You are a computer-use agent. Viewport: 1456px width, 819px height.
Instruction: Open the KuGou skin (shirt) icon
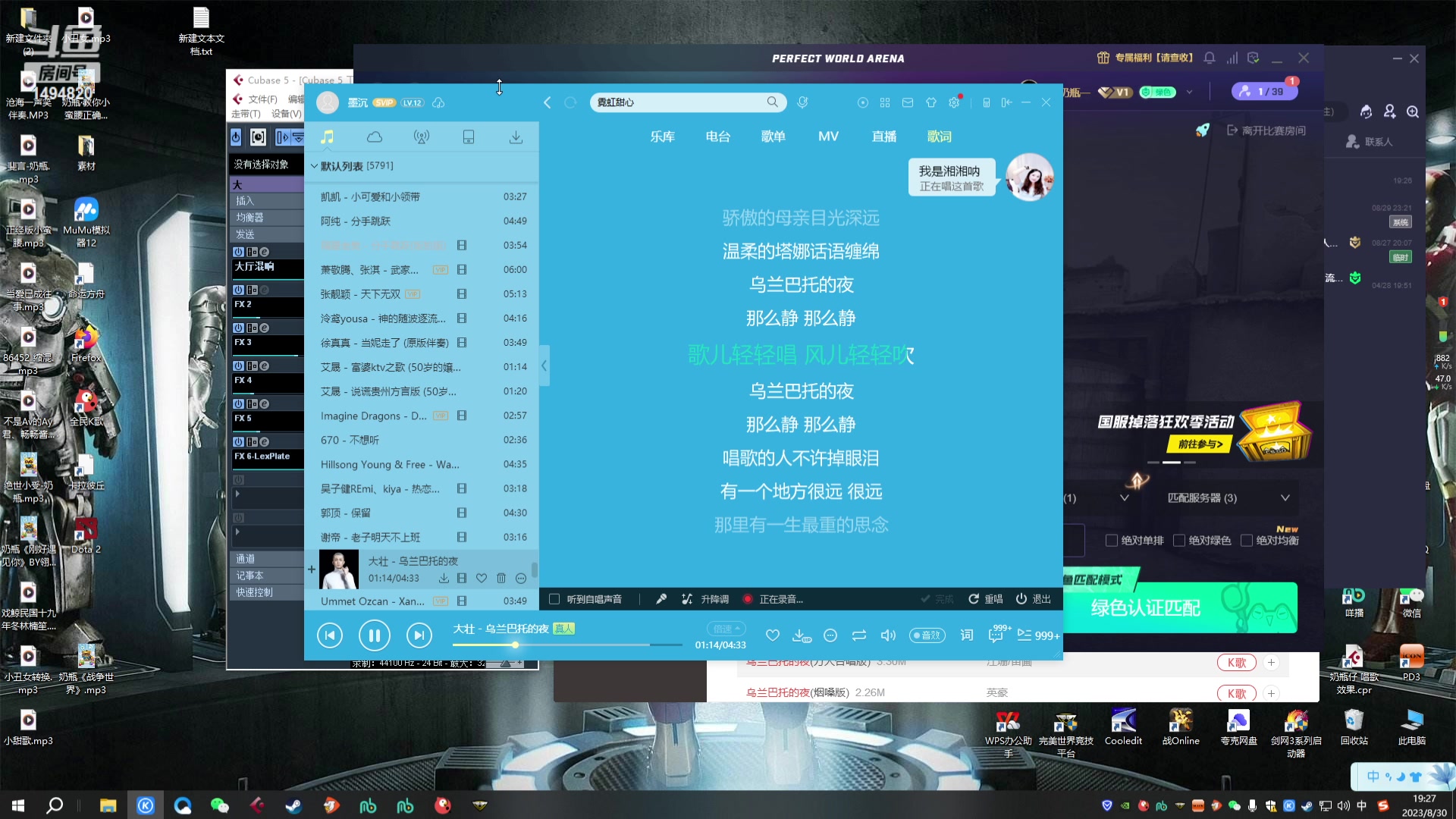(x=931, y=102)
